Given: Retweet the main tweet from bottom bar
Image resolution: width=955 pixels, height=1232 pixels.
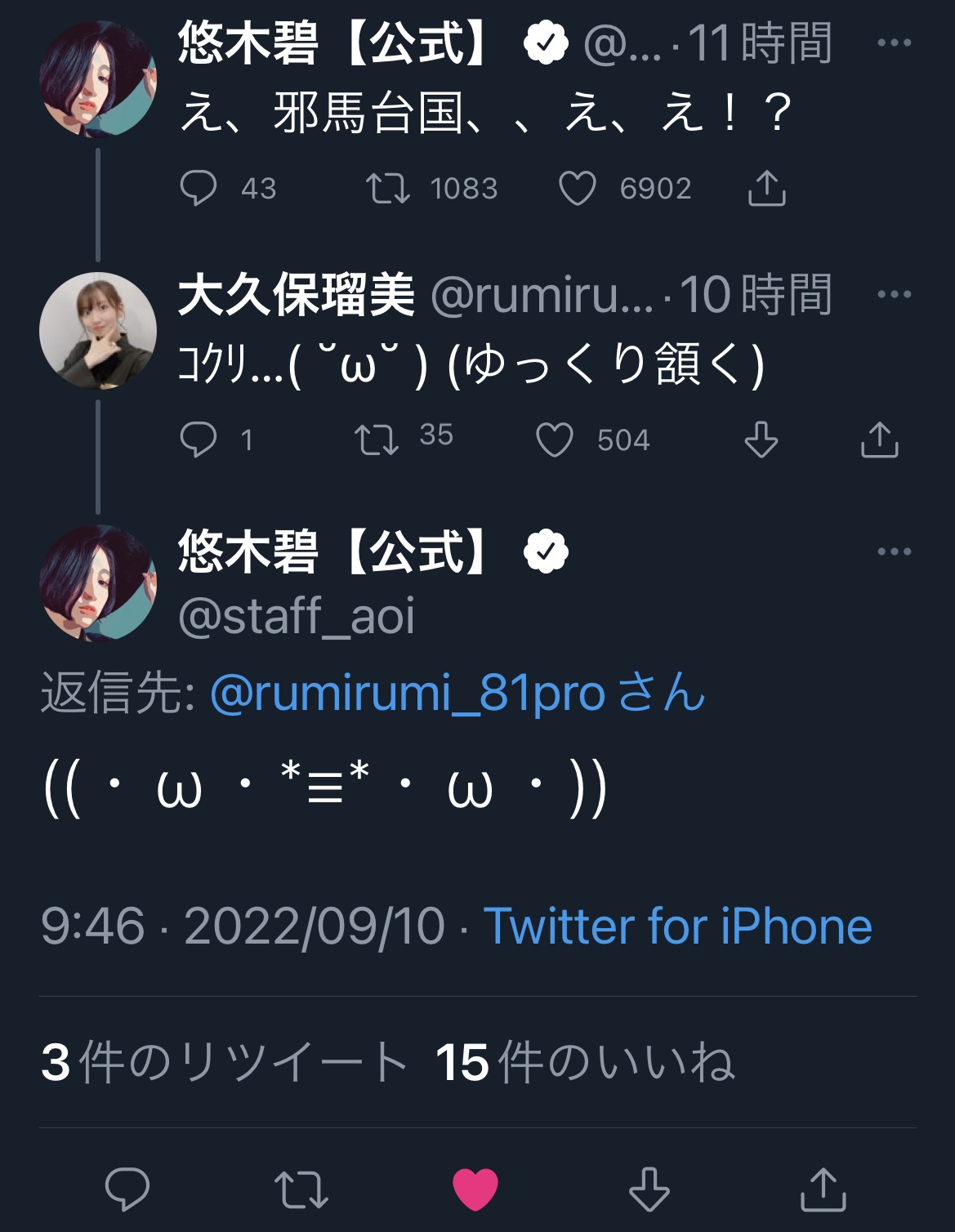Looking at the screenshot, I should click(x=301, y=1189).
